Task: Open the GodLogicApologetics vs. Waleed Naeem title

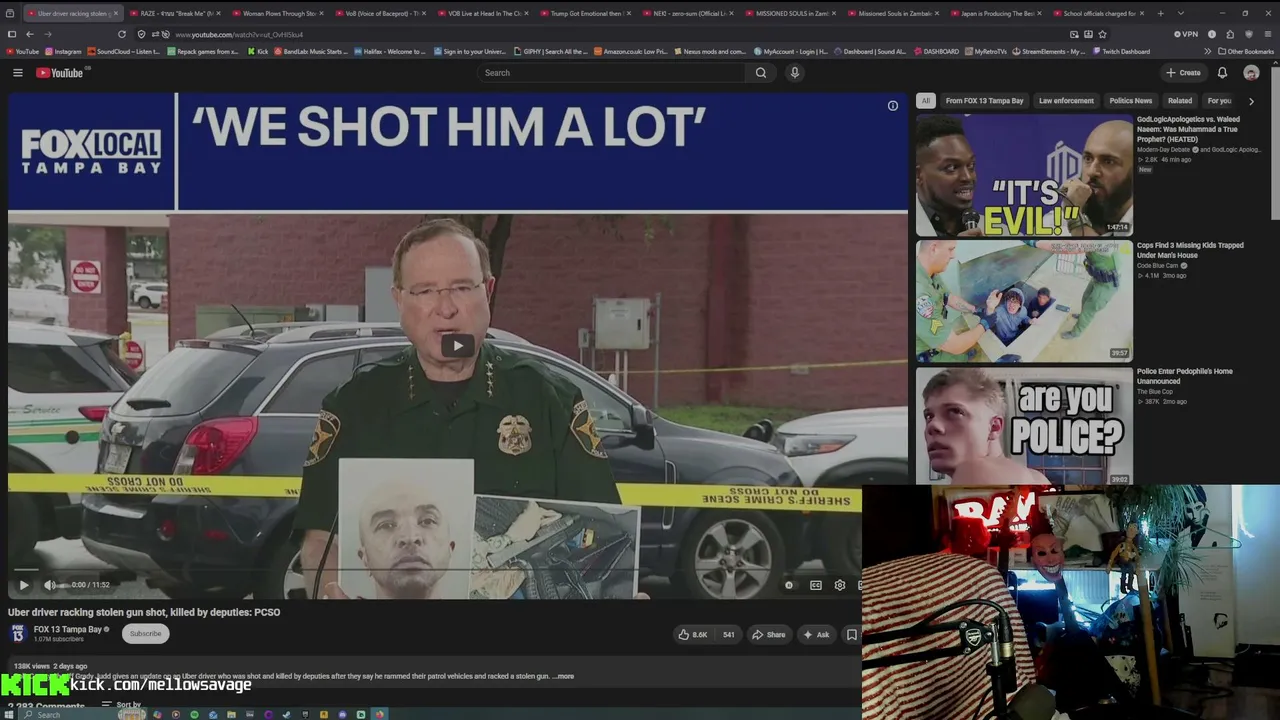Action: [1190, 129]
